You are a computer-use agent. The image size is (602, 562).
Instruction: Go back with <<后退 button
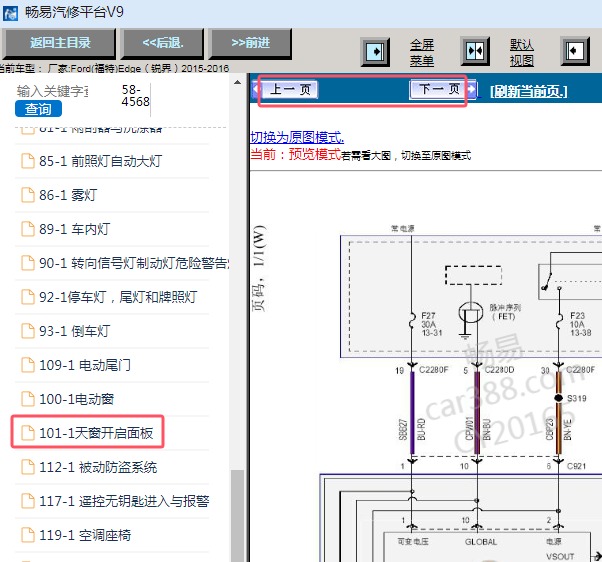click(163, 43)
